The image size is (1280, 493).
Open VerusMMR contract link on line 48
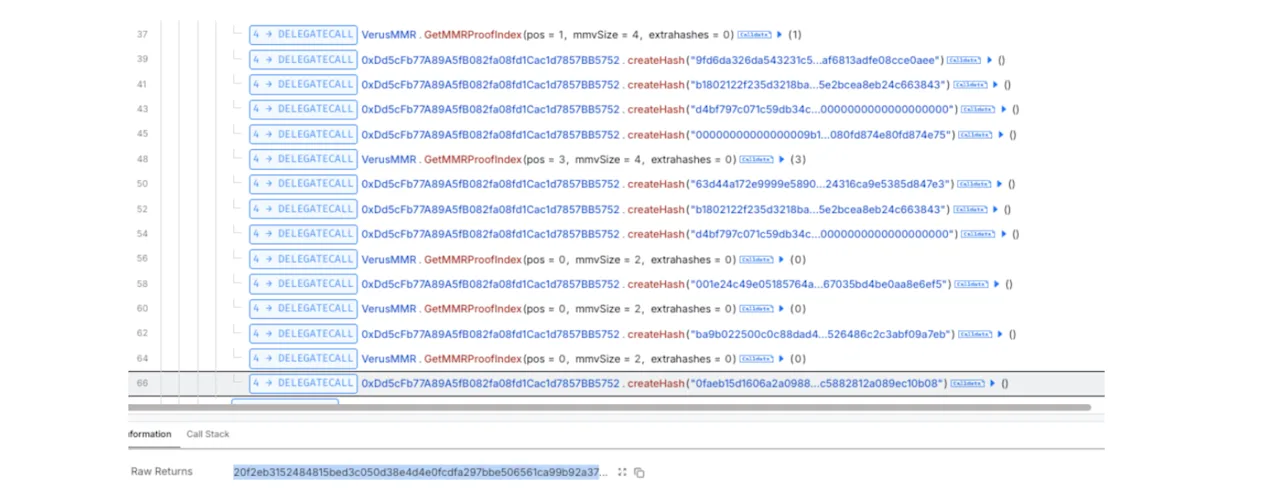(x=388, y=159)
